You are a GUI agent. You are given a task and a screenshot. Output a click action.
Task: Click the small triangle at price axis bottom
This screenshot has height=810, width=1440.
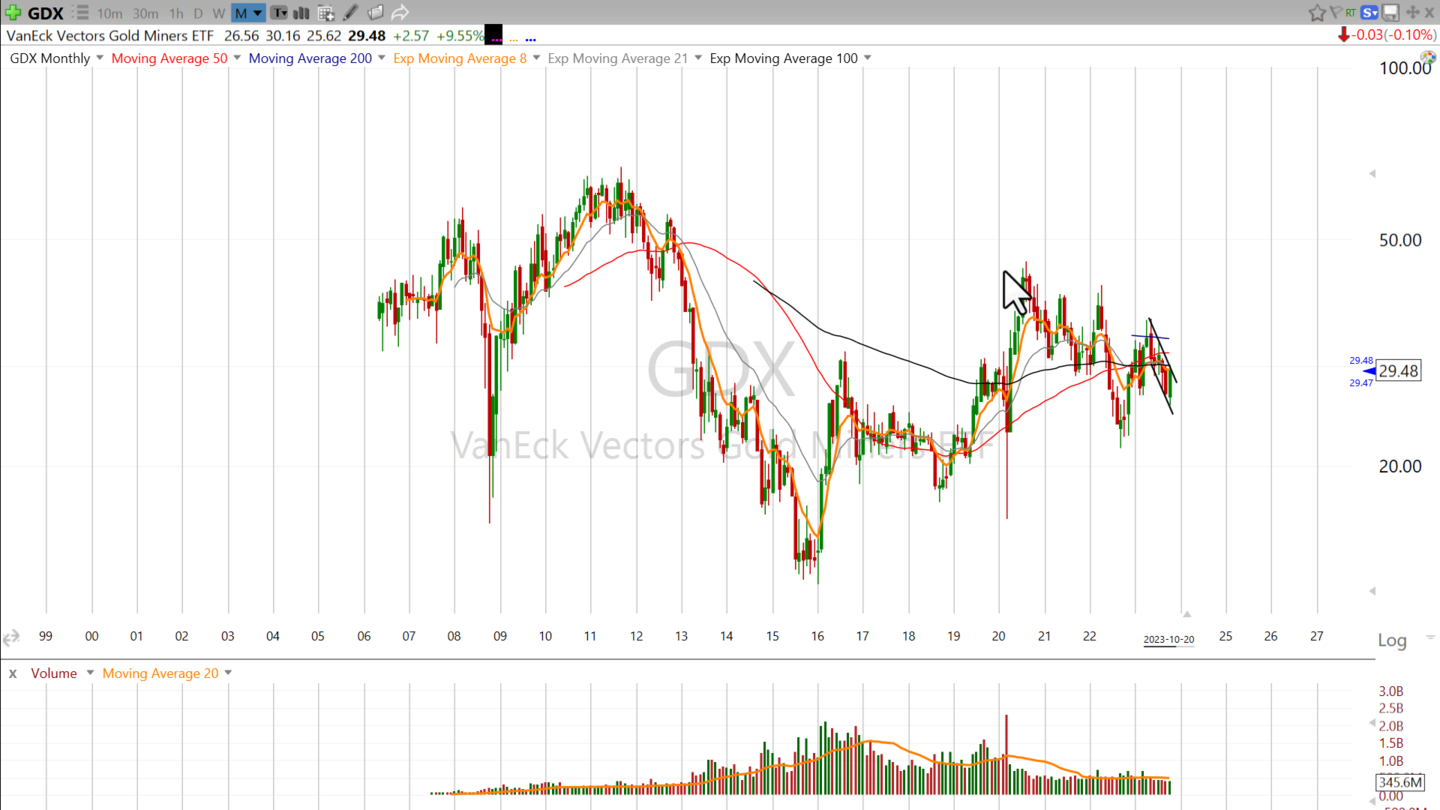tap(1372, 593)
